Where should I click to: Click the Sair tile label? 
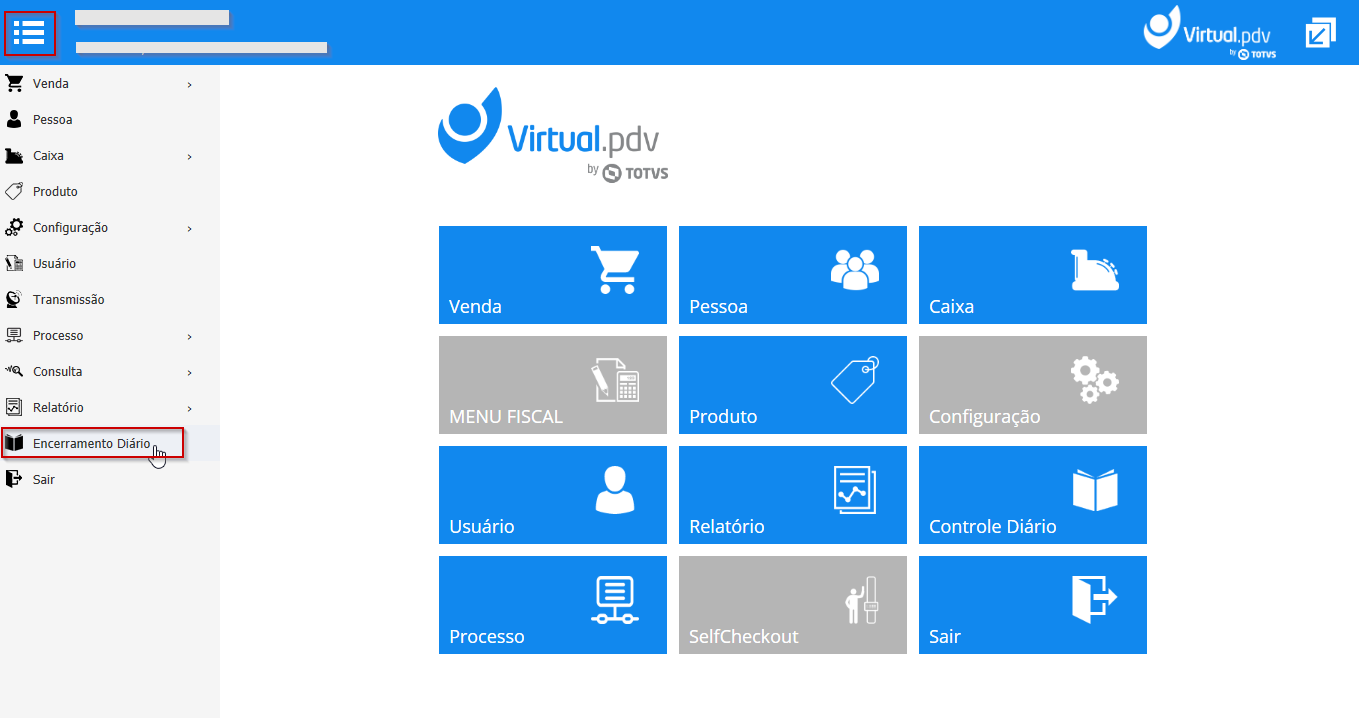pyautogui.click(x=945, y=637)
